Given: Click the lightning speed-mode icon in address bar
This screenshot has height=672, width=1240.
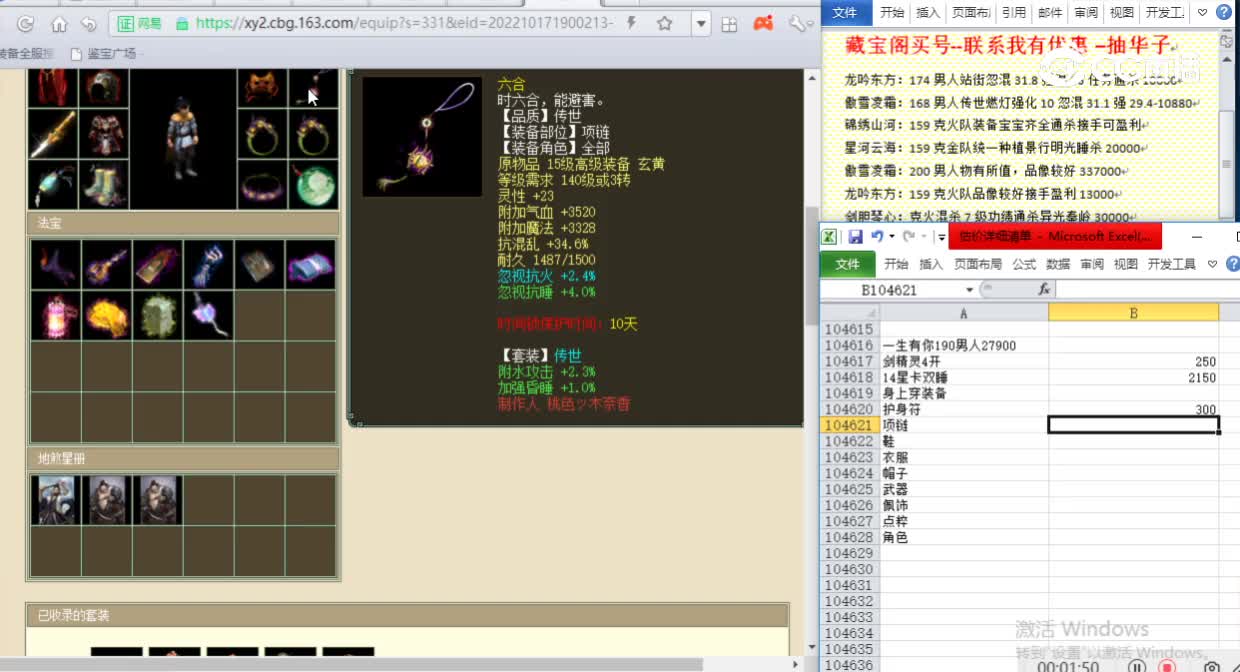Looking at the screenshot, I should [631, 23].
